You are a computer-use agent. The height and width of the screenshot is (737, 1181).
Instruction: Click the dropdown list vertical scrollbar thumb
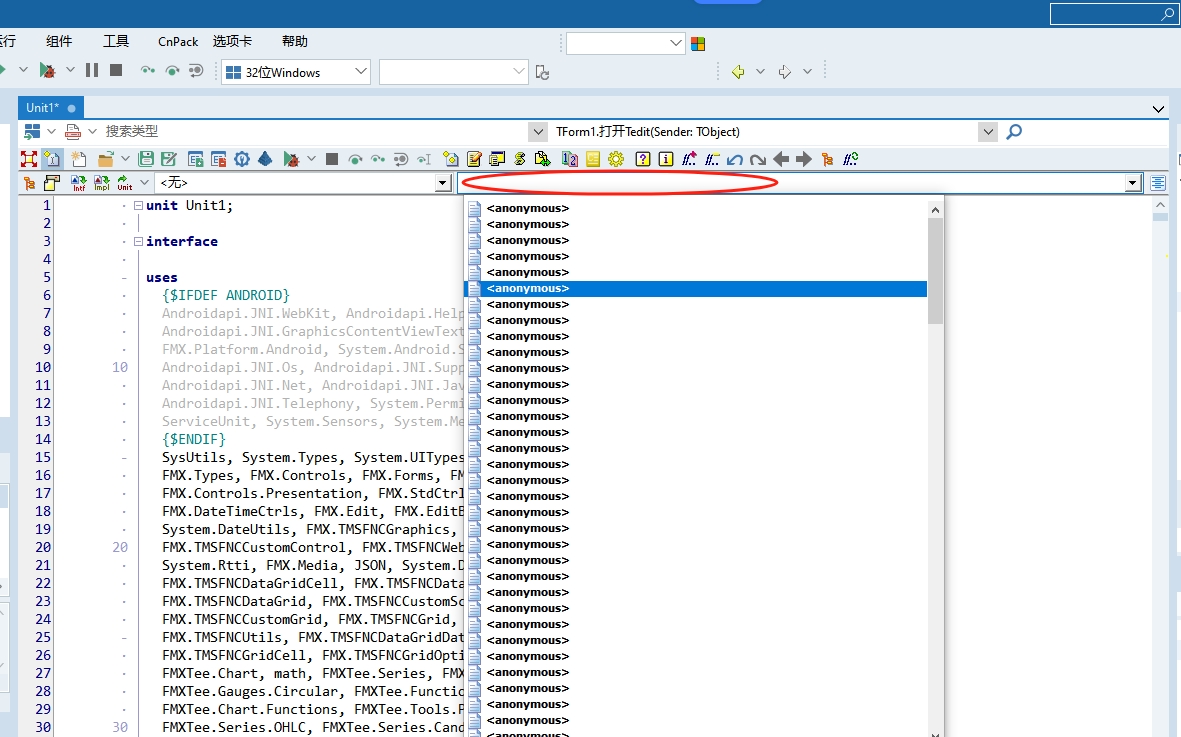coord(935,270)
